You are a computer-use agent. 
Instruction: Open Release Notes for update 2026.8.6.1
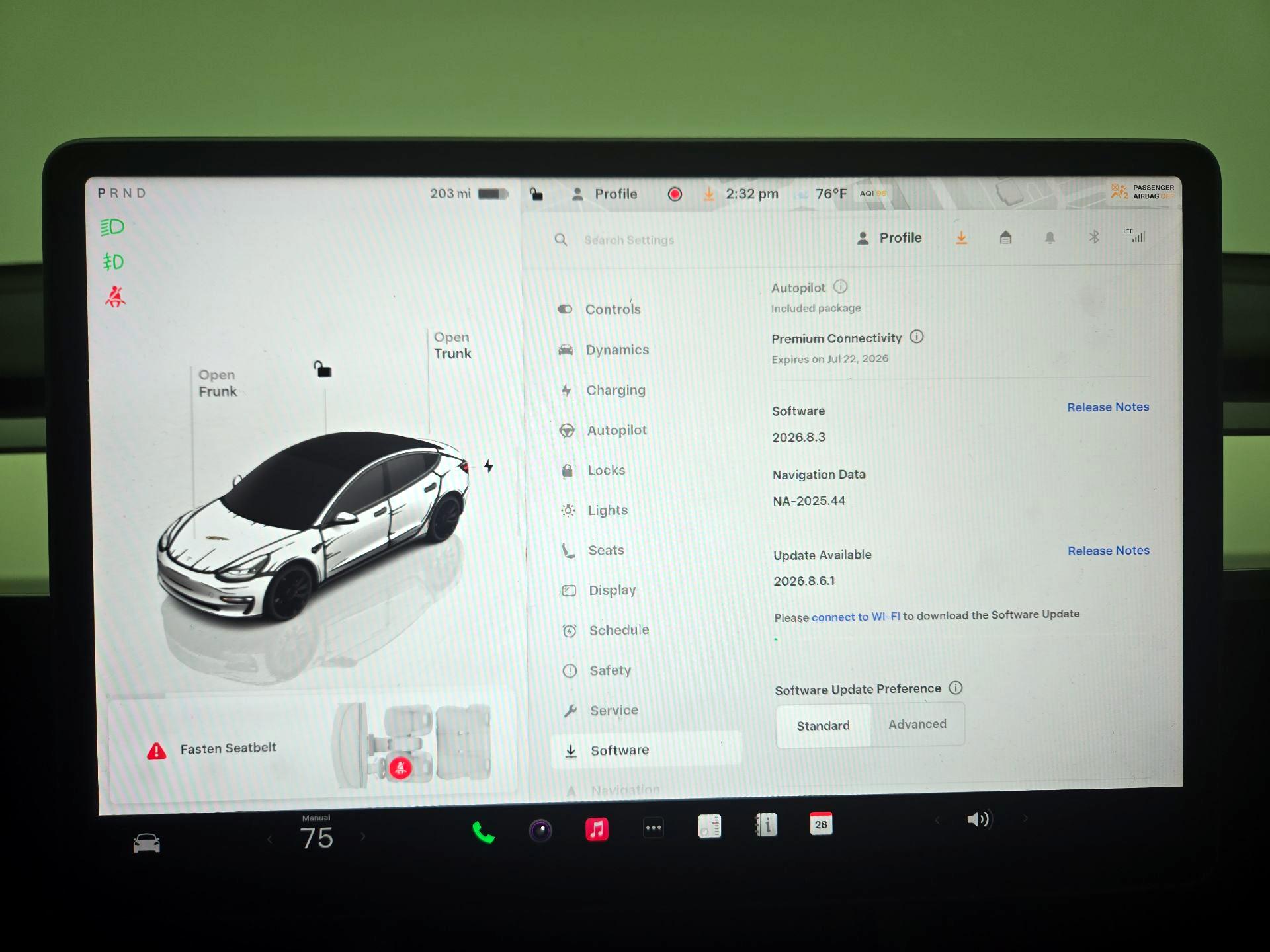(1109, 550)
